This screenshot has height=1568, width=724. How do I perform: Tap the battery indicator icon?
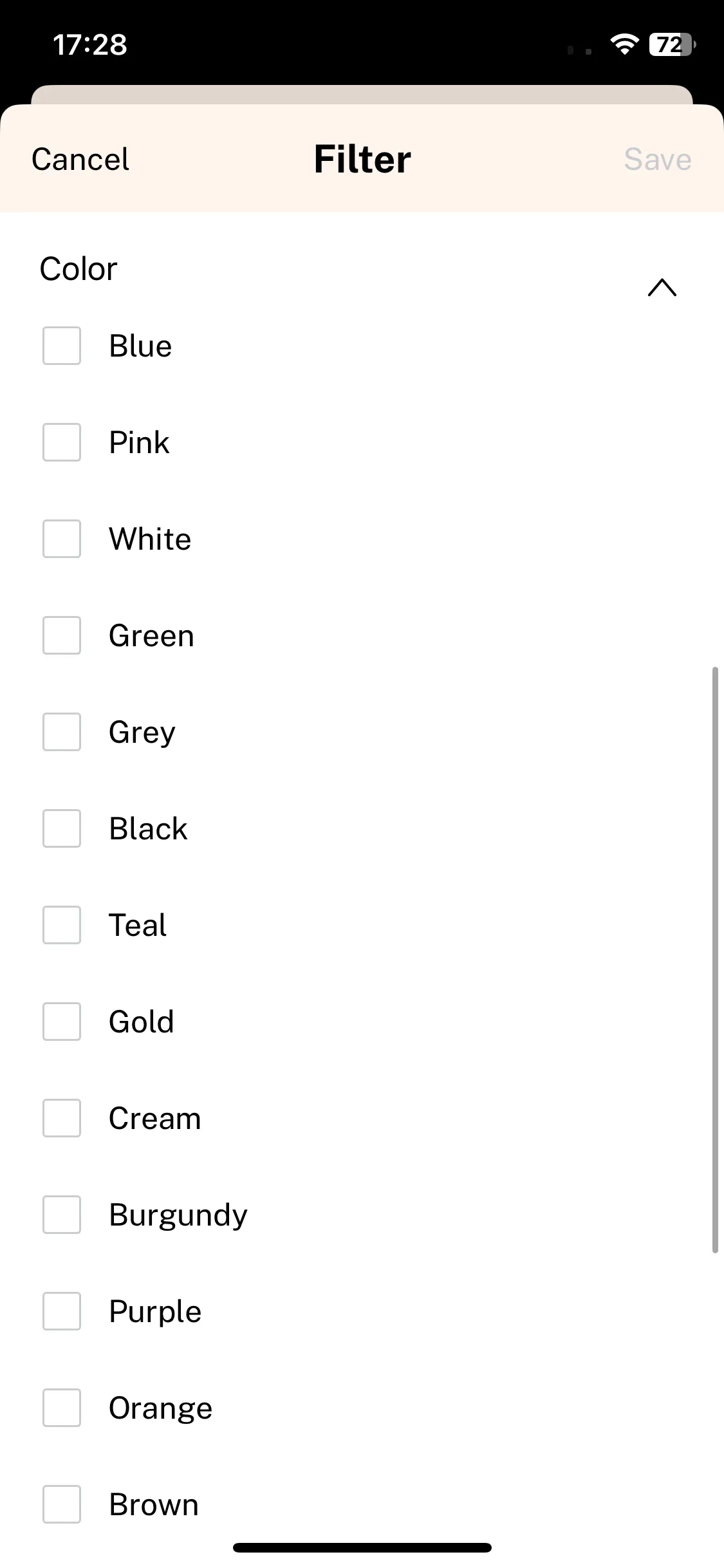pos(673,44)
